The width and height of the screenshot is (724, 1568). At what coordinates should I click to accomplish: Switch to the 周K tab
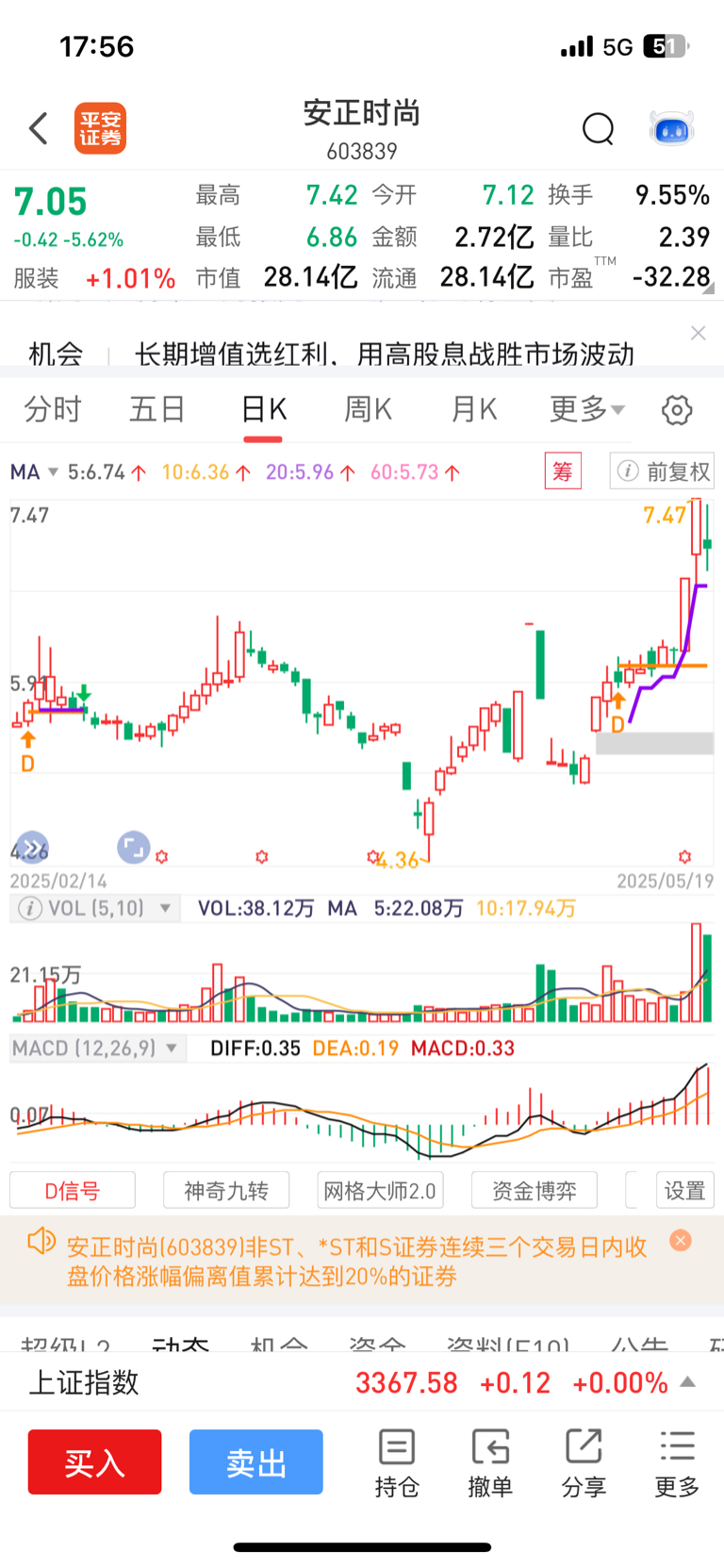(368, 409)
